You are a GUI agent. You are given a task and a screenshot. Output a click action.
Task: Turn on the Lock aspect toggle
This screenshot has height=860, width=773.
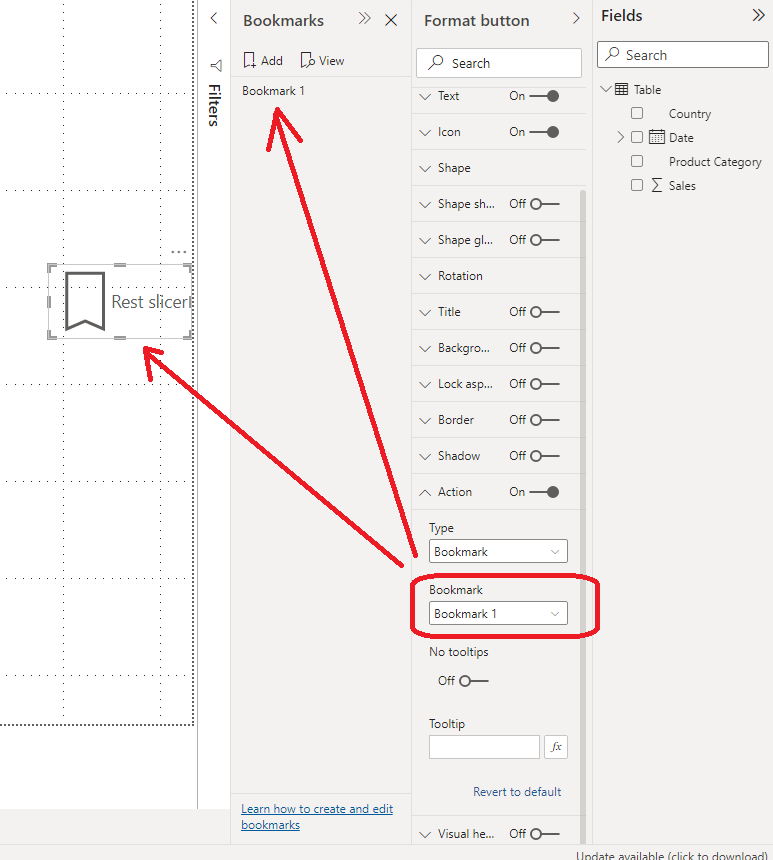click(545, 384)
